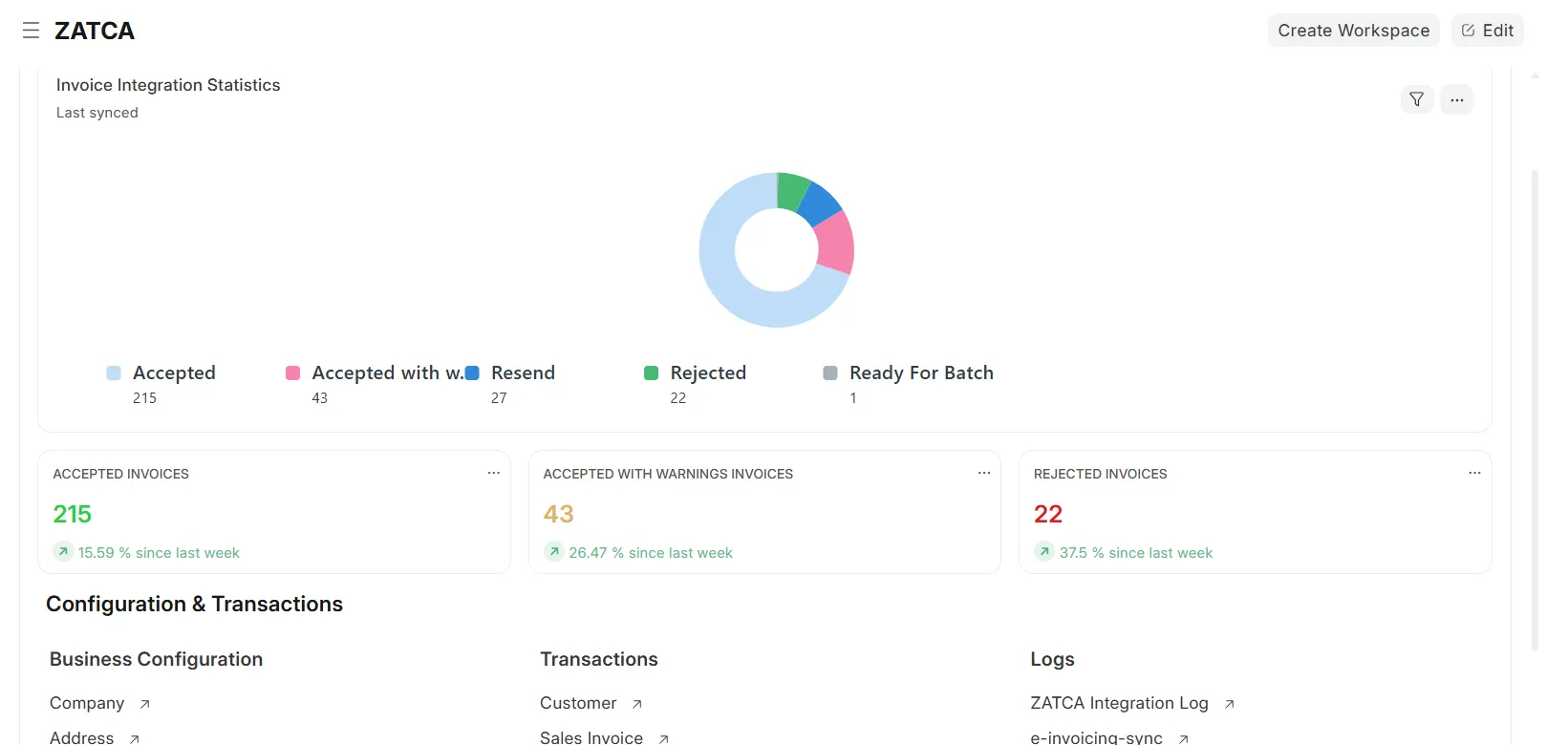Click the Rejected legend label
Screen dimensions: 1568x745
[x=708, y=372]
